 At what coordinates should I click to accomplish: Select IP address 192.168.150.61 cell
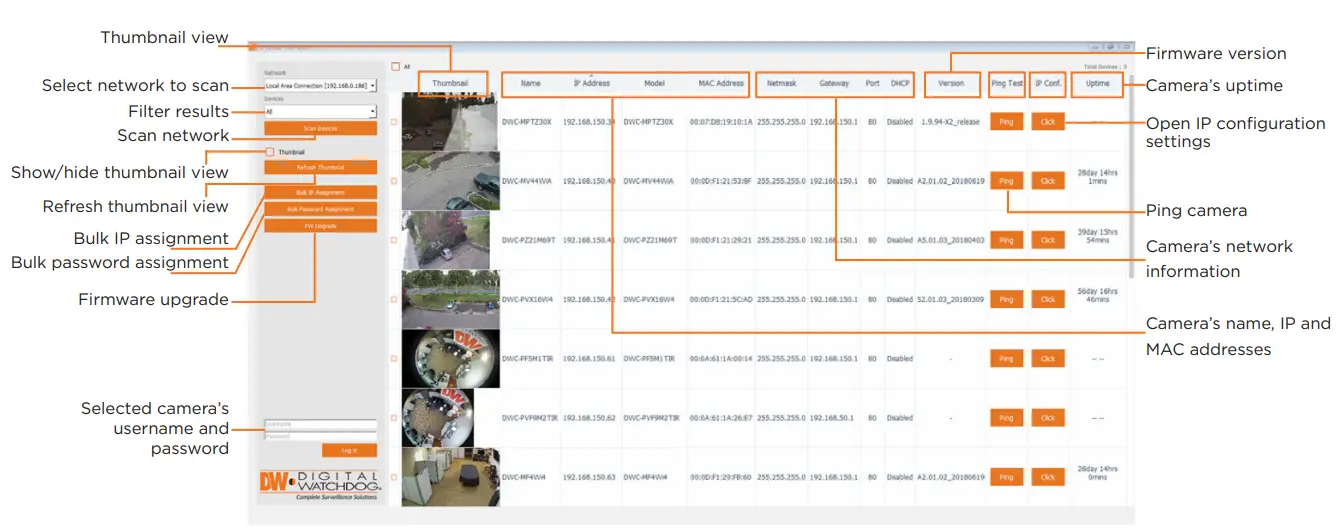click(x=588, y=358)
